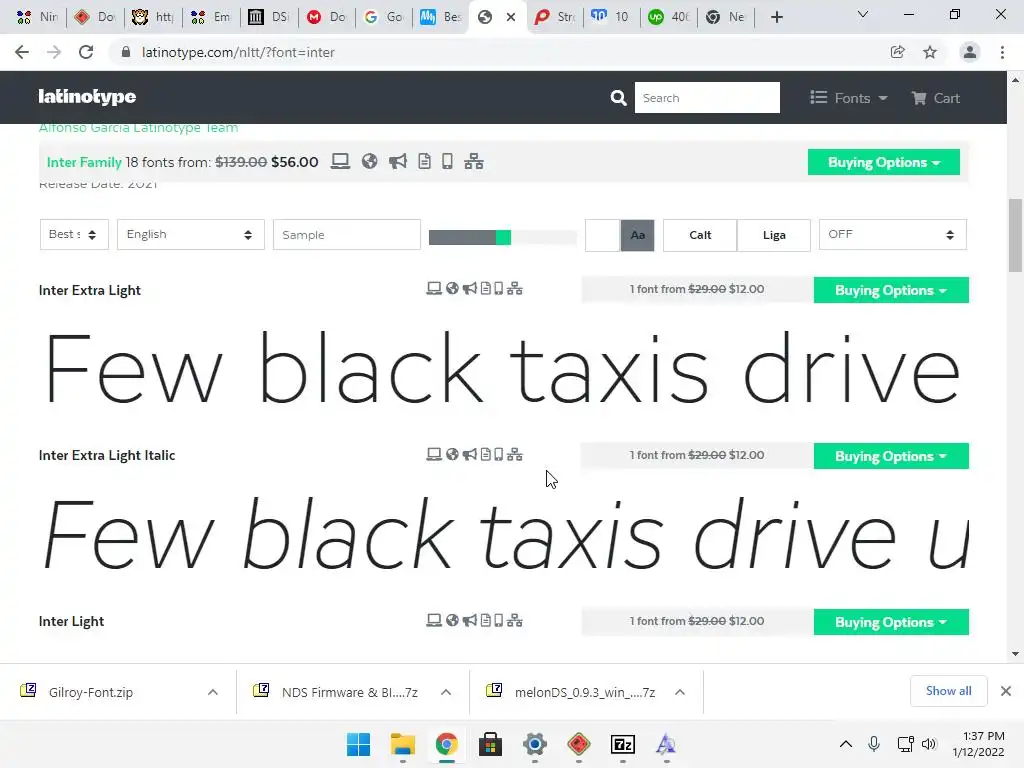
Task: Toggle Liga ligatures feature
Action: pos(774,235)
